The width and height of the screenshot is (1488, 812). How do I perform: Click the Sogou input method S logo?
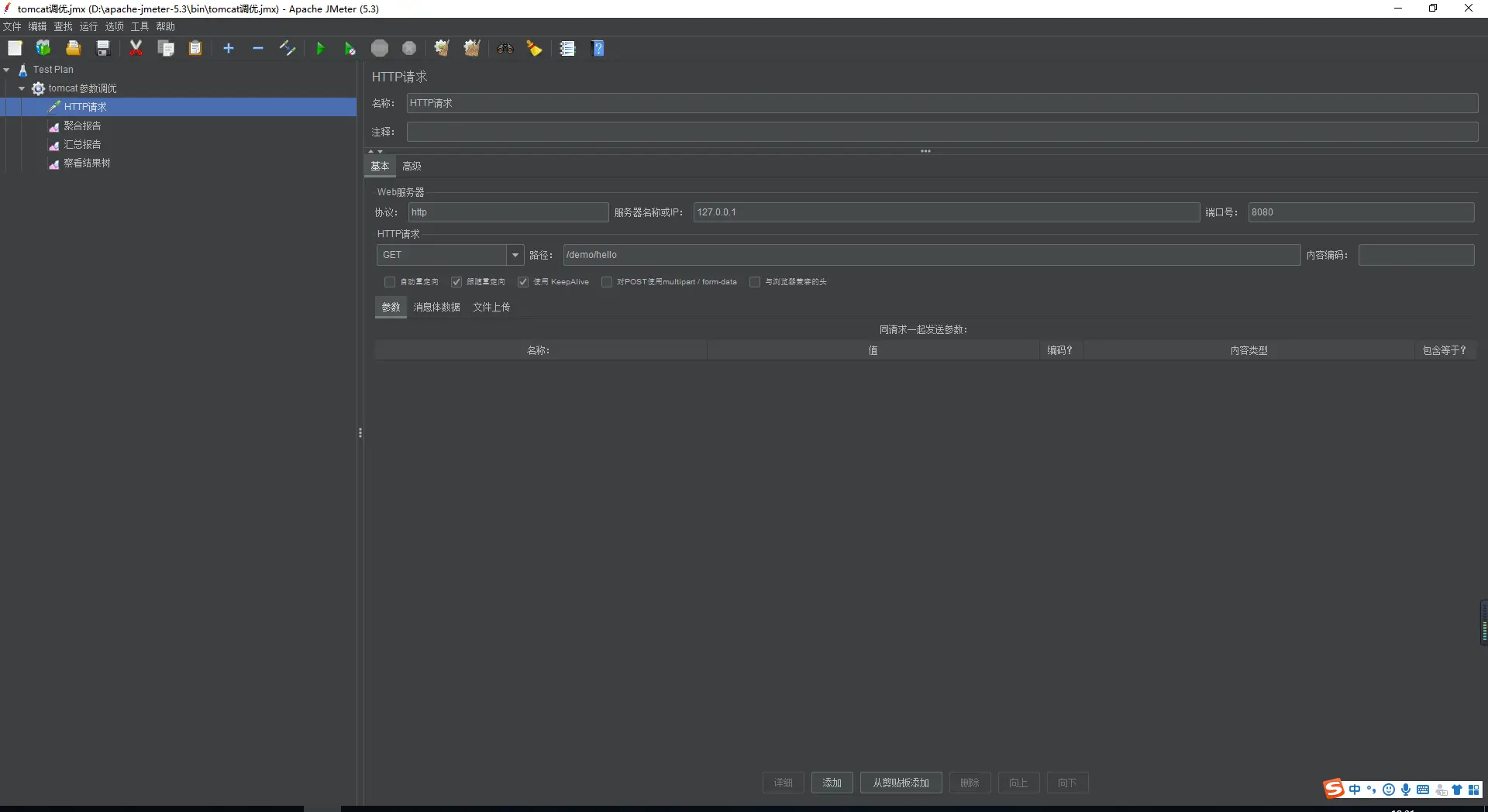pos(1334,789)
